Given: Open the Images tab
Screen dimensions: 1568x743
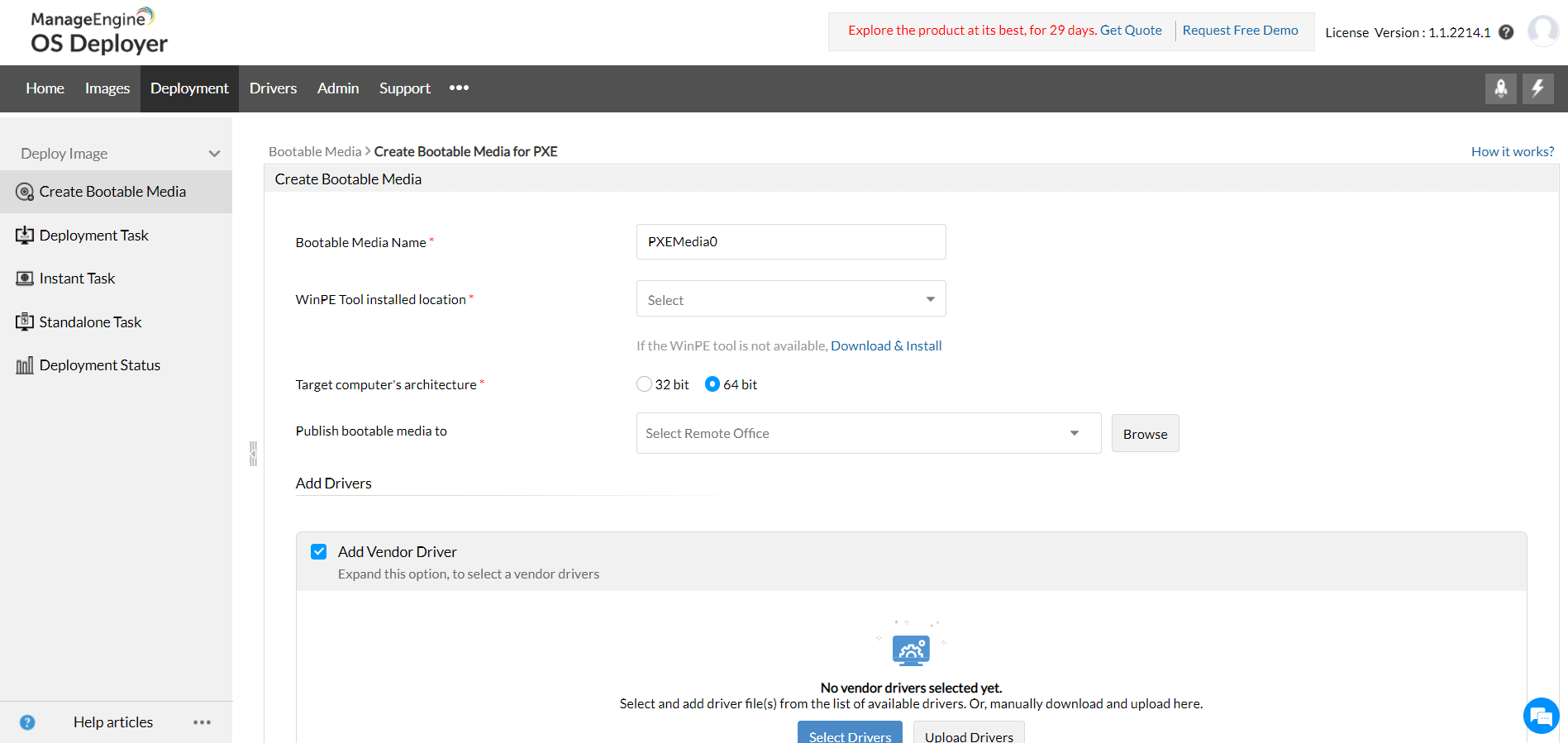Looking at the screenshot, I should pos(107,88).
